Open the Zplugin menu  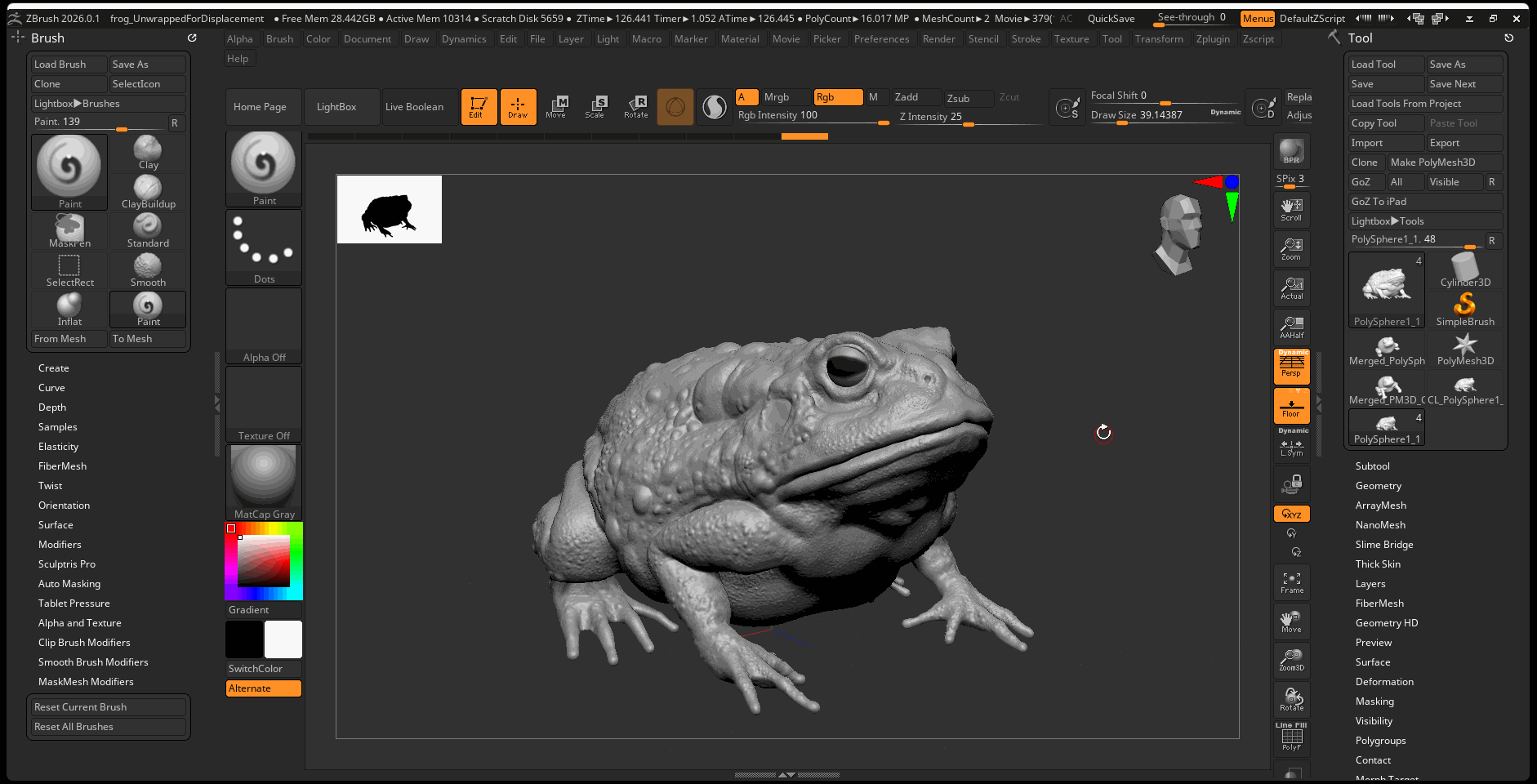[x=1212, y=39]
